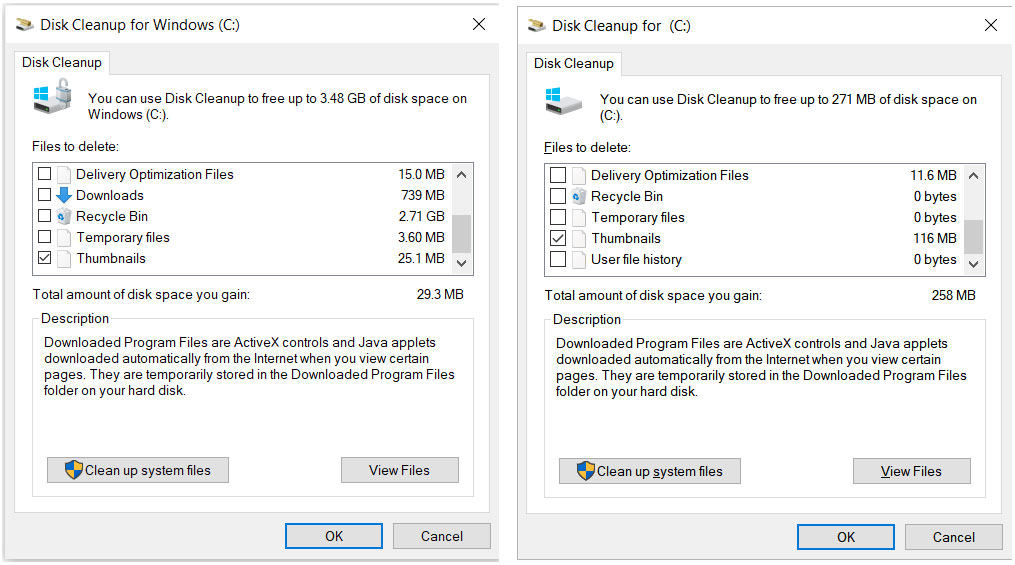1015x565 pixels.
Task: Click Cancel in the left window
Action: point(441,536)
